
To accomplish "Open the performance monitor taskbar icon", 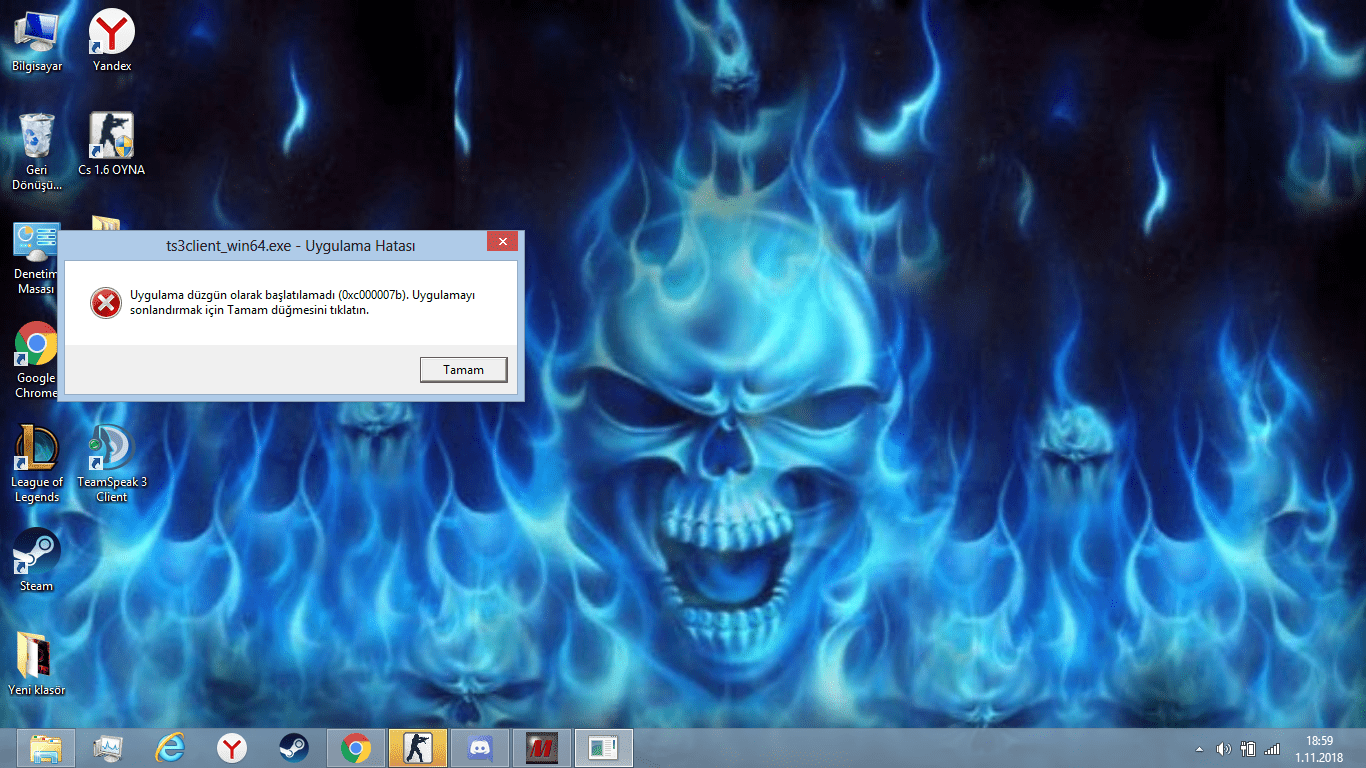I will click(108, 748).
